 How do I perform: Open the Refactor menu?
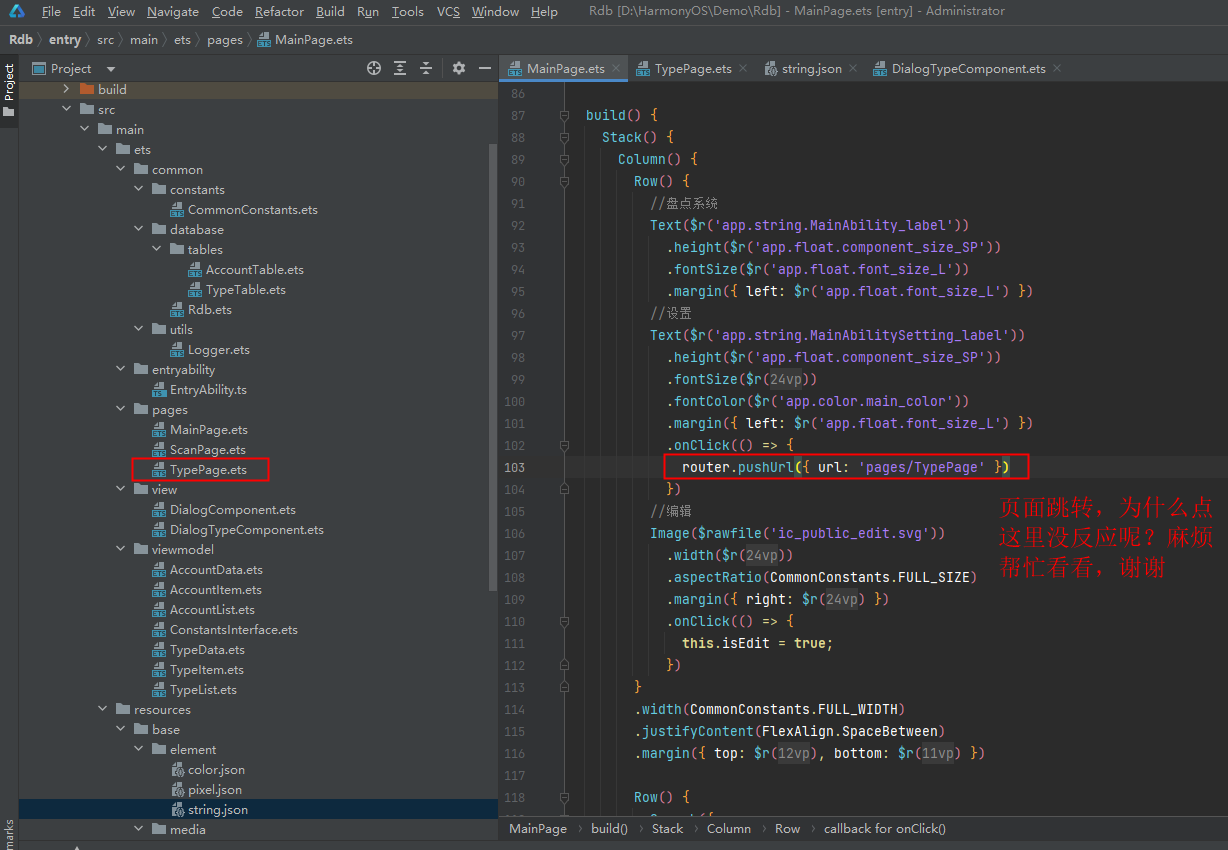coord(279,12)
